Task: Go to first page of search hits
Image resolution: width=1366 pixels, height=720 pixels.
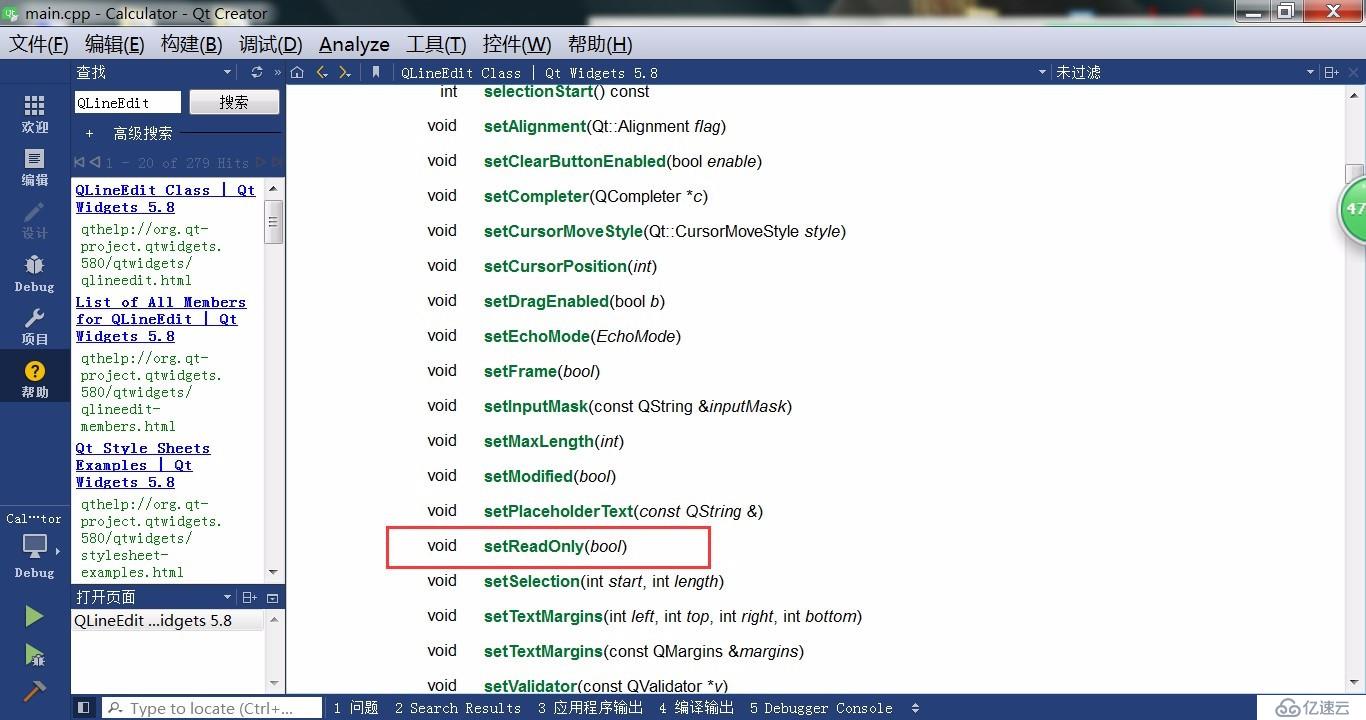Action: tap(79, 162)
